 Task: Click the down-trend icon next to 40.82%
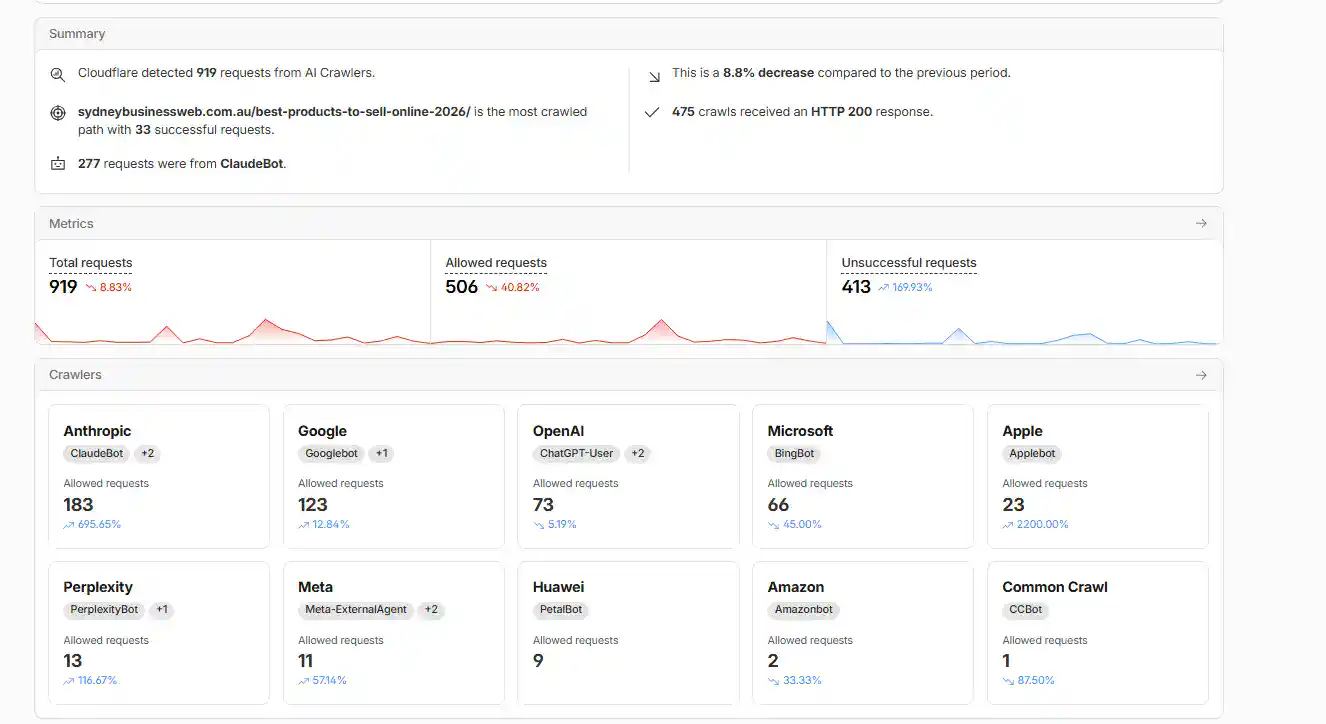491,287
